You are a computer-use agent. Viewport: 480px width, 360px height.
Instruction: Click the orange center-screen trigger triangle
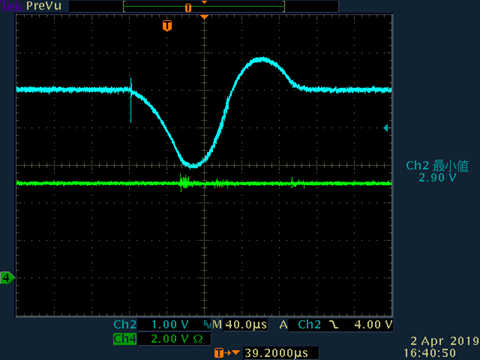(x=204, y=17)
